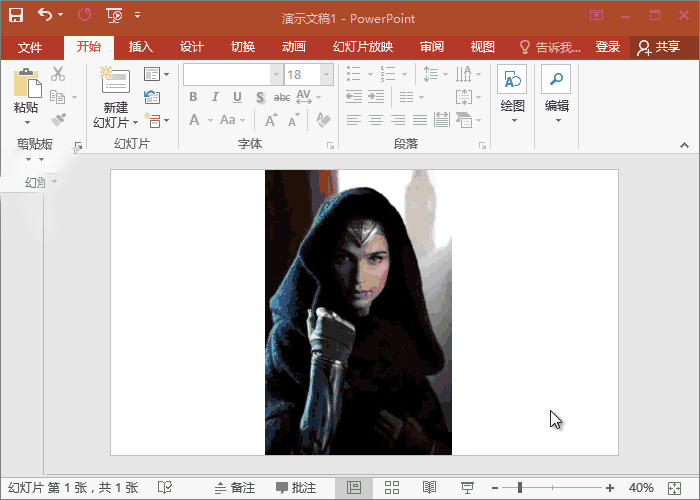Toggle Strikethrough abc formatting
This screenshot has width=700, height=500.
tap(282, 97)
